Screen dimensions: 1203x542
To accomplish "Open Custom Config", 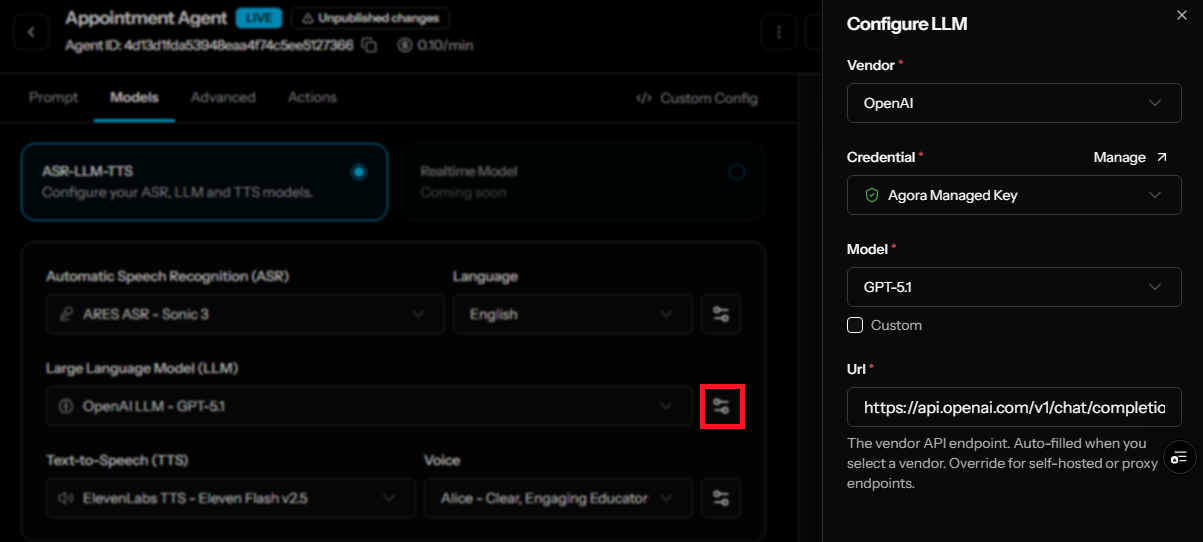I will [697, 98].
